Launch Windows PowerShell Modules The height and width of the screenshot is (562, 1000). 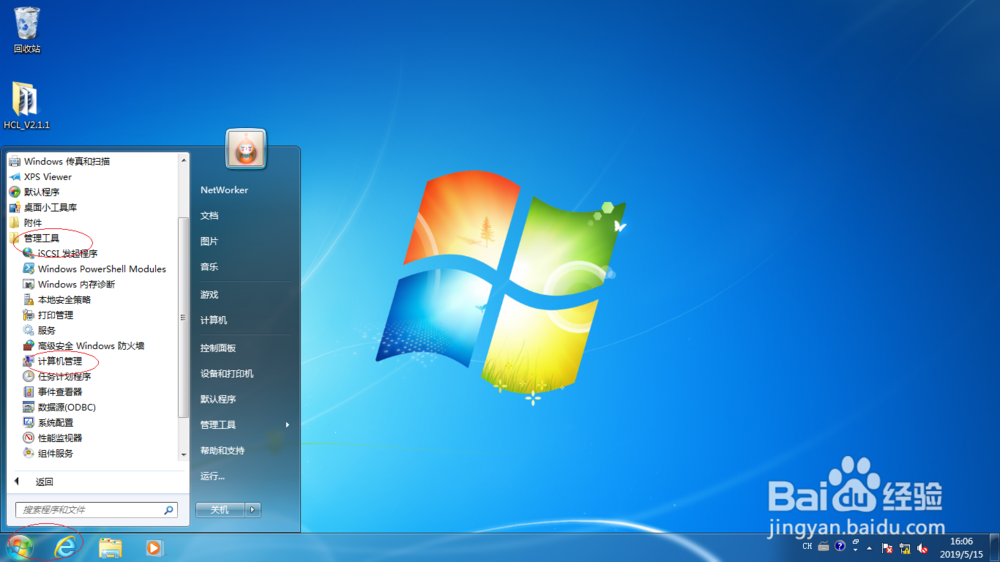pos(94,269)
